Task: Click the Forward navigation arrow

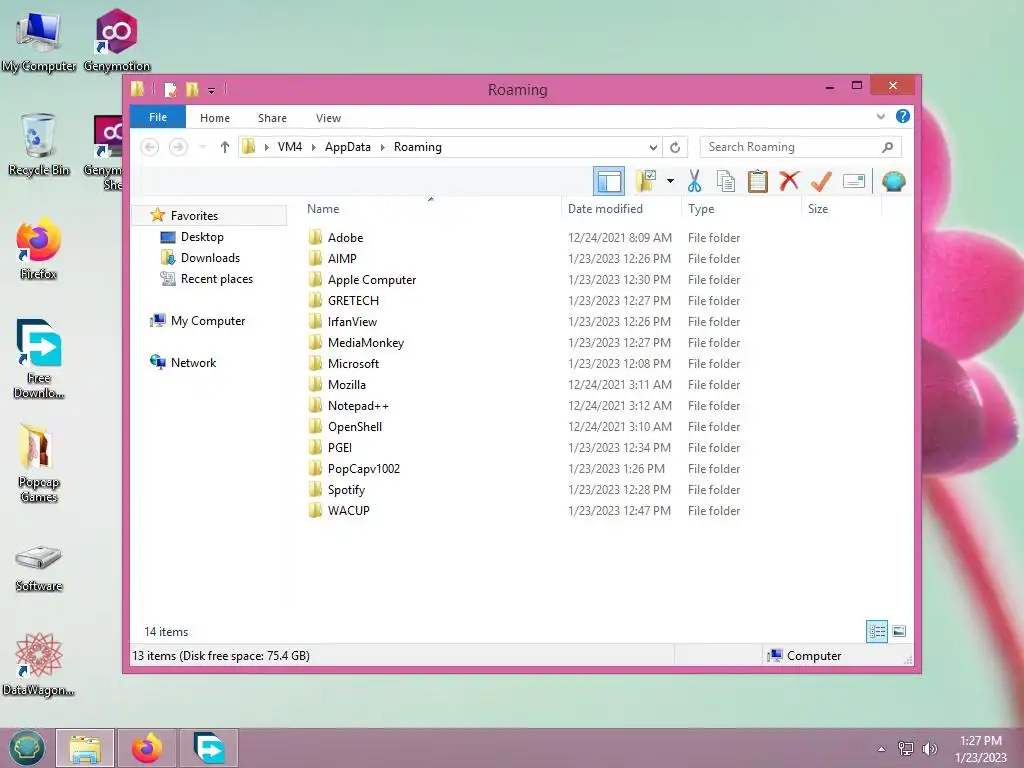Action: click(178, 147)
